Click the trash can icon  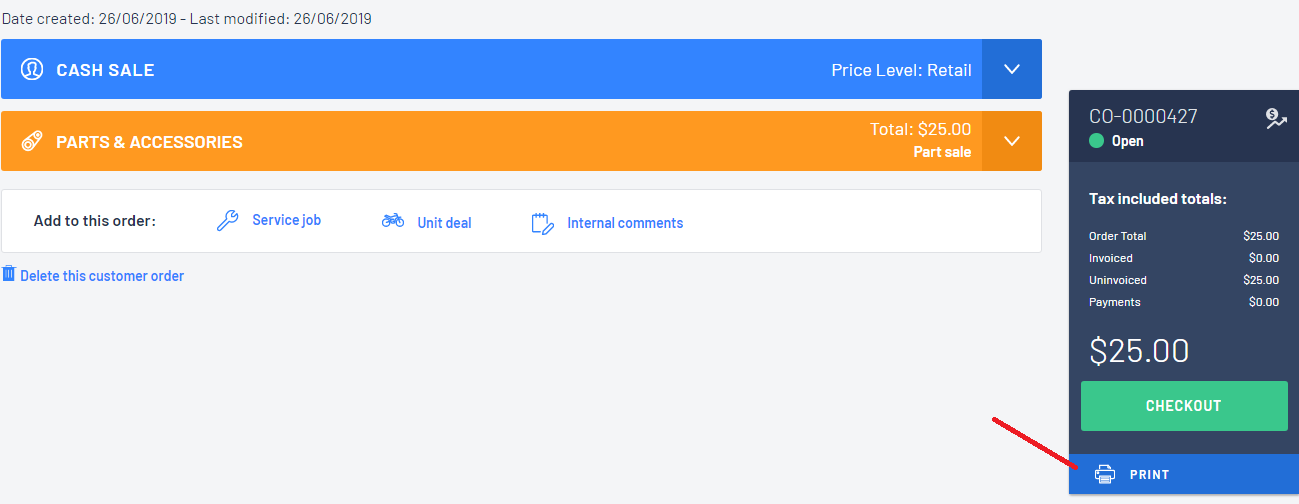tap(9, 274)
